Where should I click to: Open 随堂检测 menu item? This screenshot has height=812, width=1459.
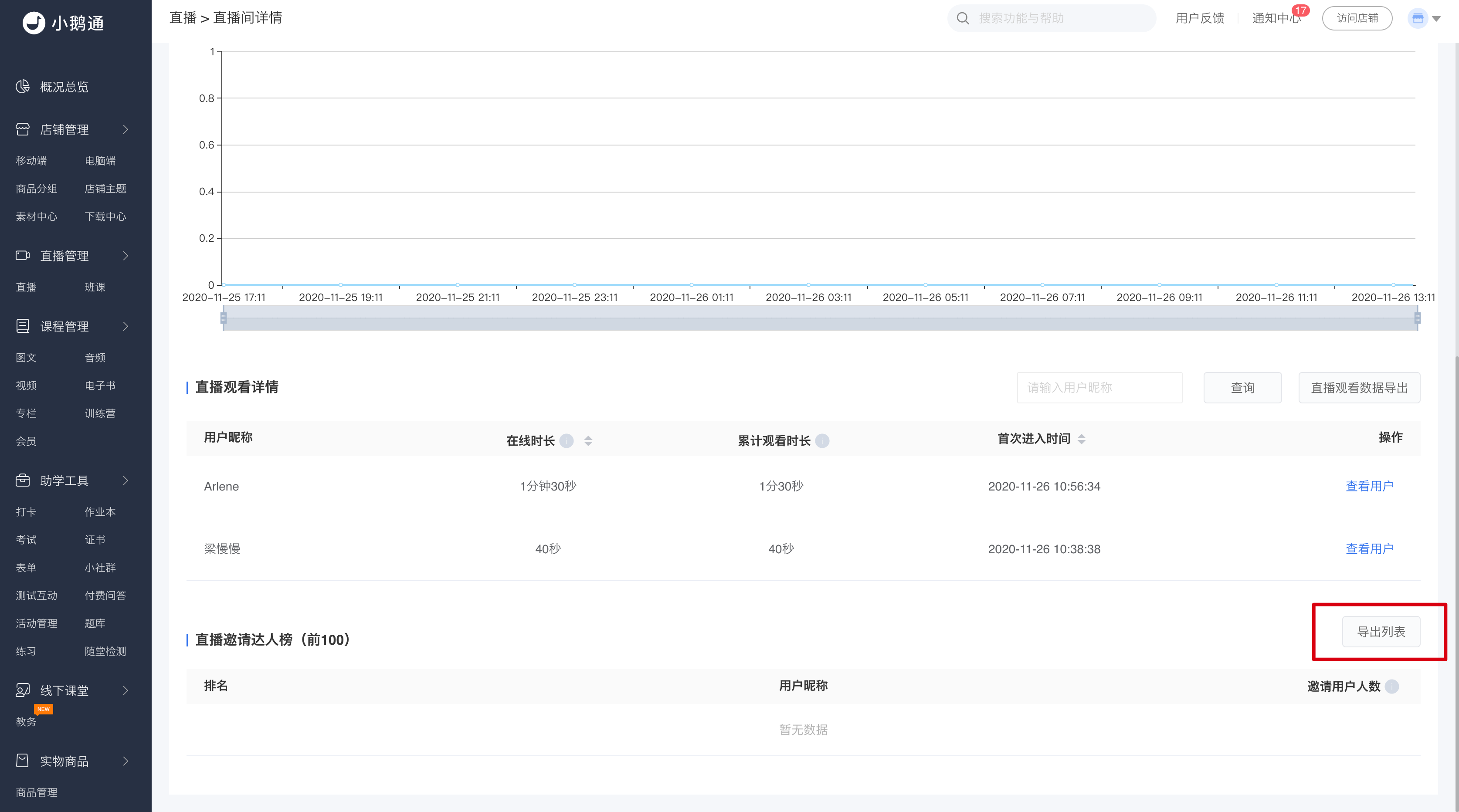tap(105, 651)
